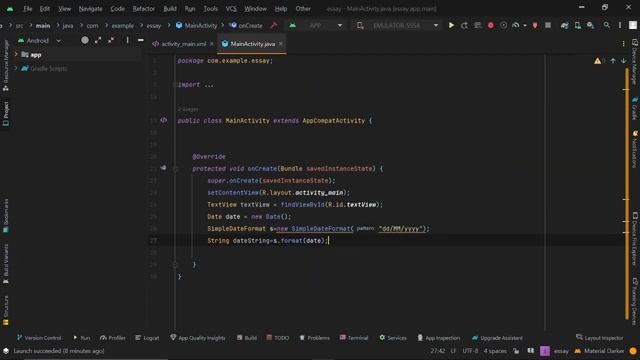Click the Make Project hammer icon
The image size is (640, 360).
point(274,25)
